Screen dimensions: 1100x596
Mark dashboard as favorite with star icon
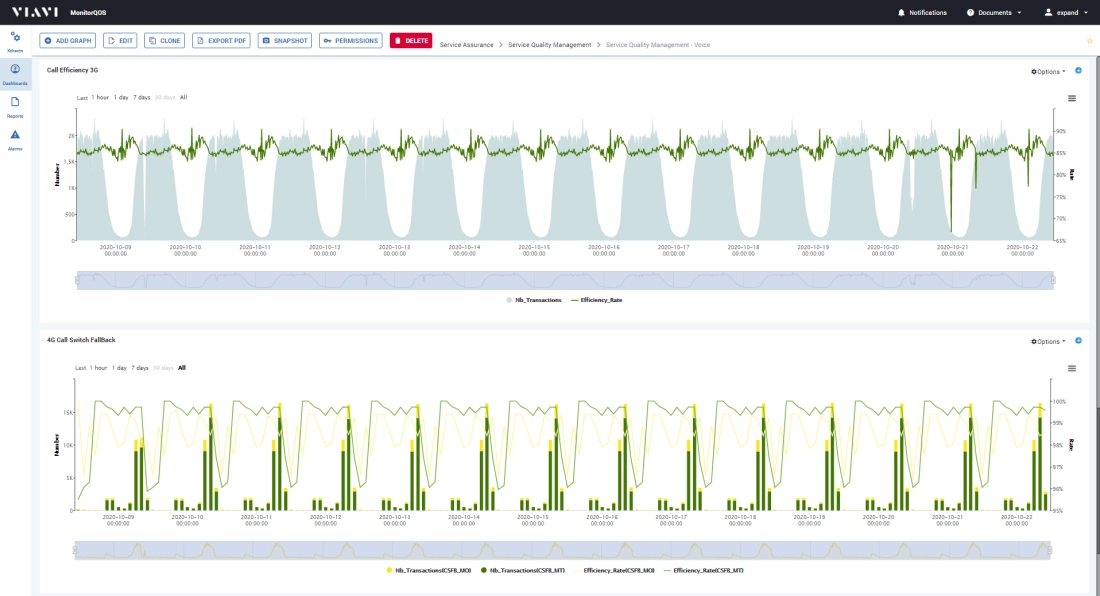pos(1089,41)
